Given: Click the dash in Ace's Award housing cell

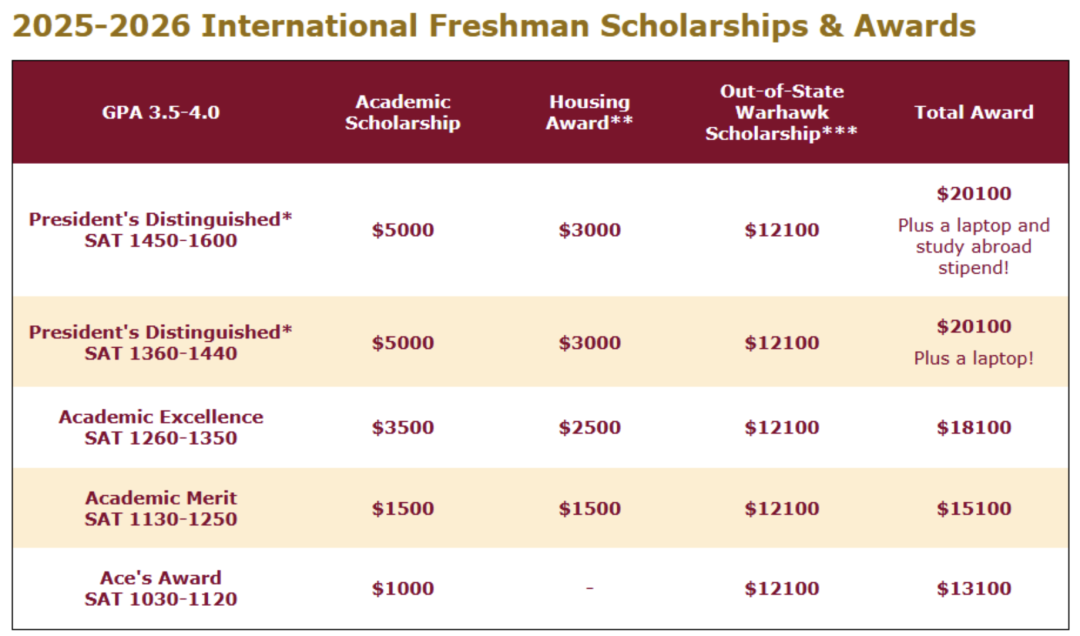Looking at the screenshot, I should (590, 588).
